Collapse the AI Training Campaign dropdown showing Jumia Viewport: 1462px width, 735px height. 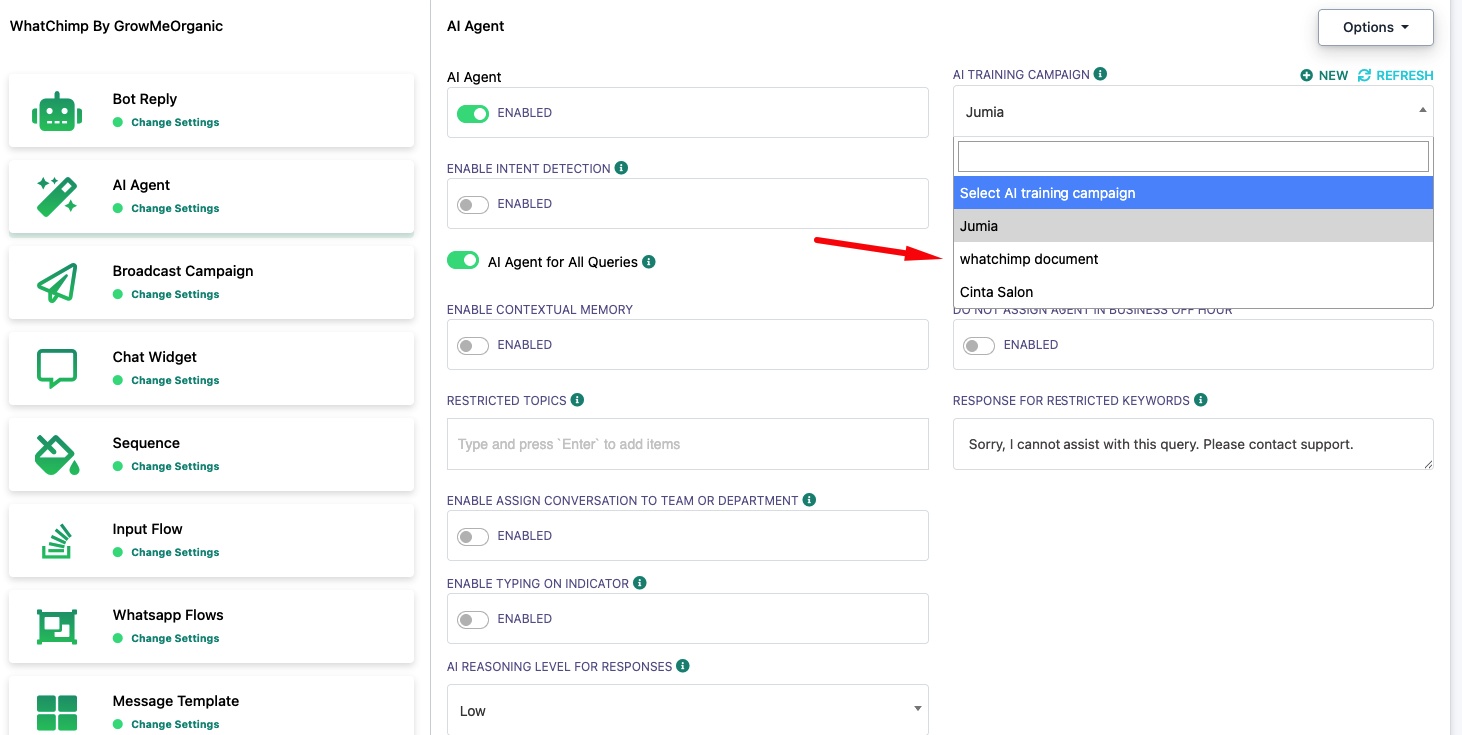click(1193, 111)
